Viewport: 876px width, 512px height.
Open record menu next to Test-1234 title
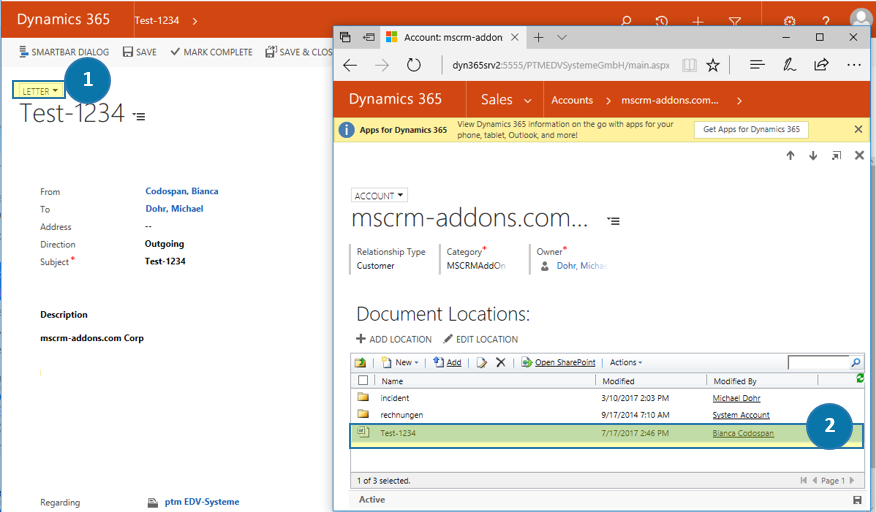(x=139, y=116)
